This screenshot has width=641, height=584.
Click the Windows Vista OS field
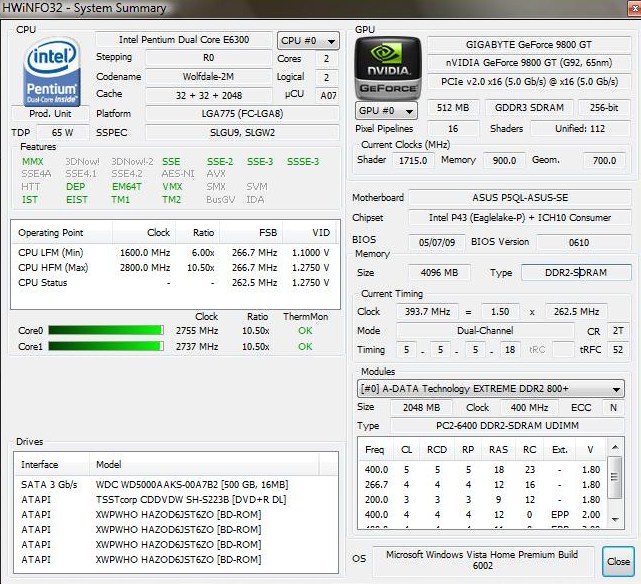482,560
